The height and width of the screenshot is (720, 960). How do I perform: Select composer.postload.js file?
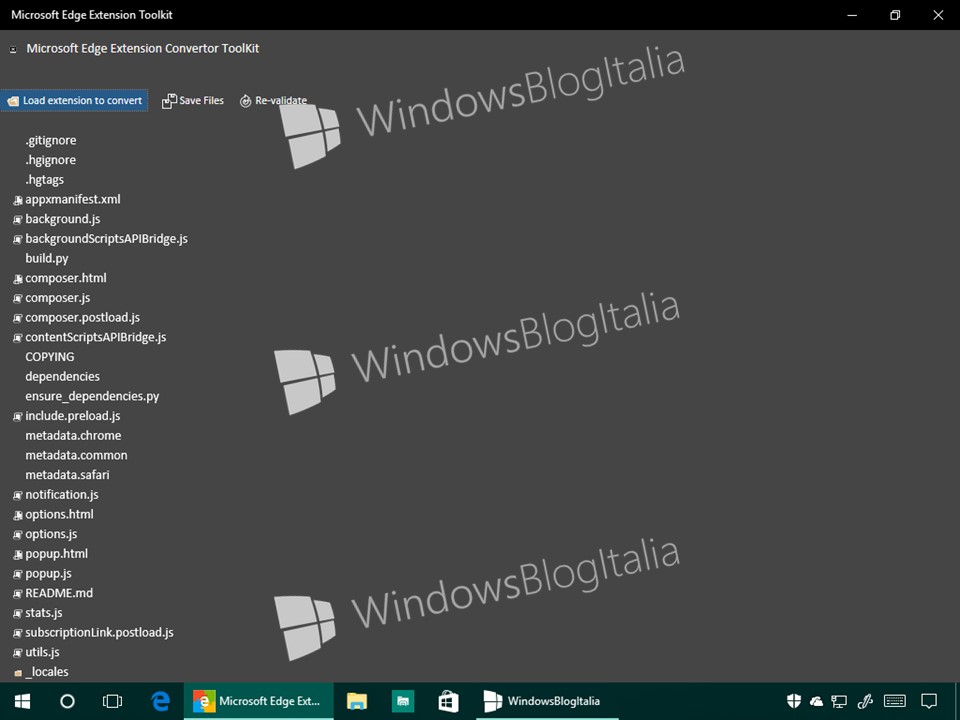click(83, 317)
